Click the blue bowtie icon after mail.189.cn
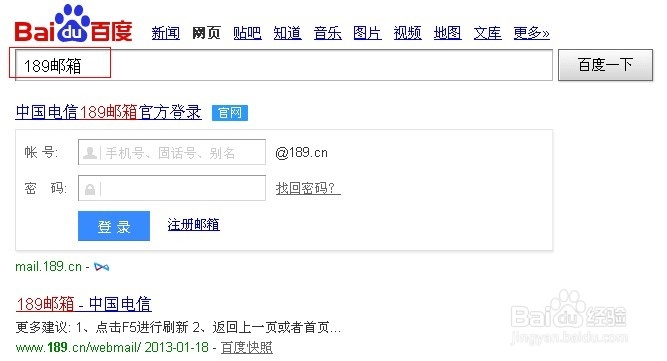 [102, 267]
